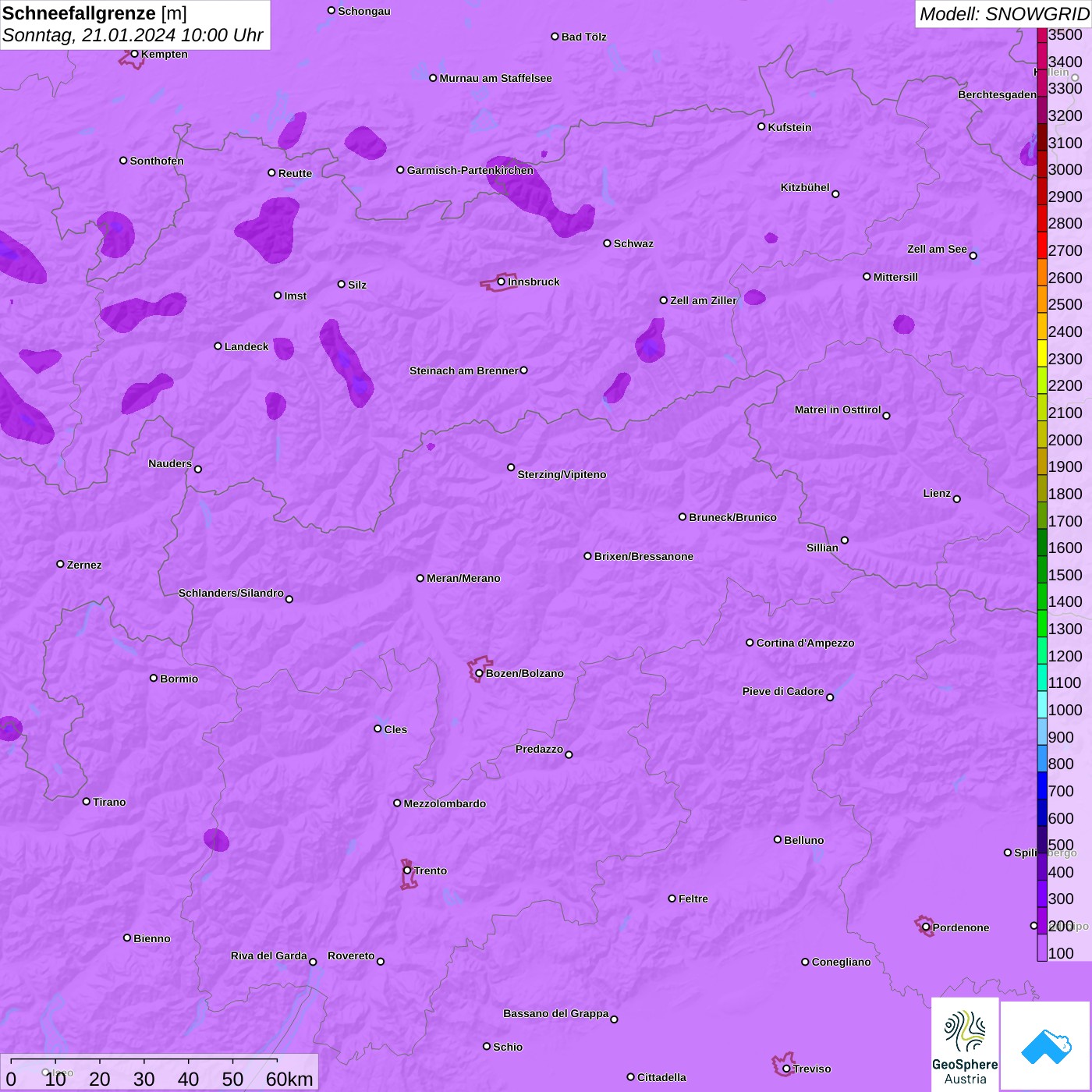Image resolution: width=1092 pixels, height=1092 pixels.
Task: Click the Schongau location dot
Action: coord(331,11)
